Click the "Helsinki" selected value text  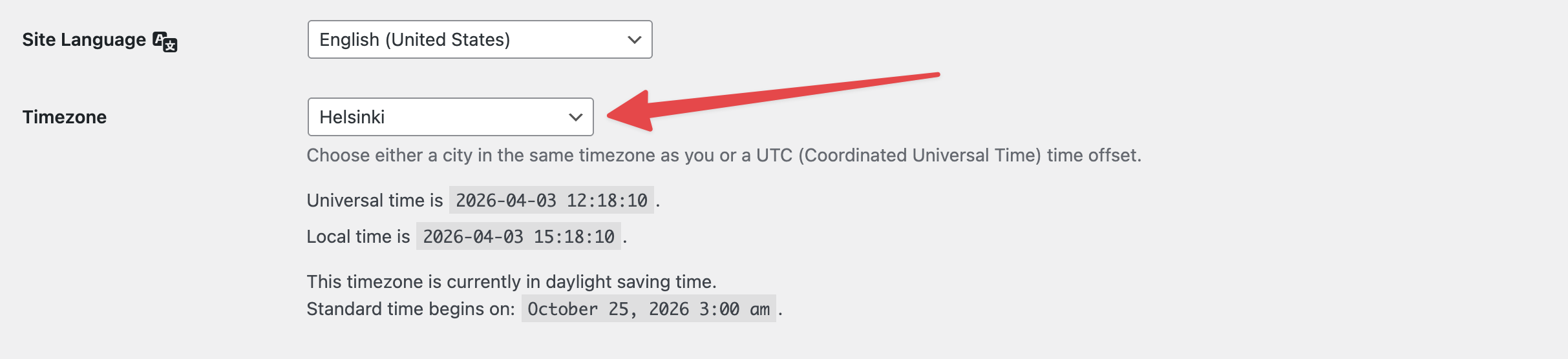(x=352, y=117)
